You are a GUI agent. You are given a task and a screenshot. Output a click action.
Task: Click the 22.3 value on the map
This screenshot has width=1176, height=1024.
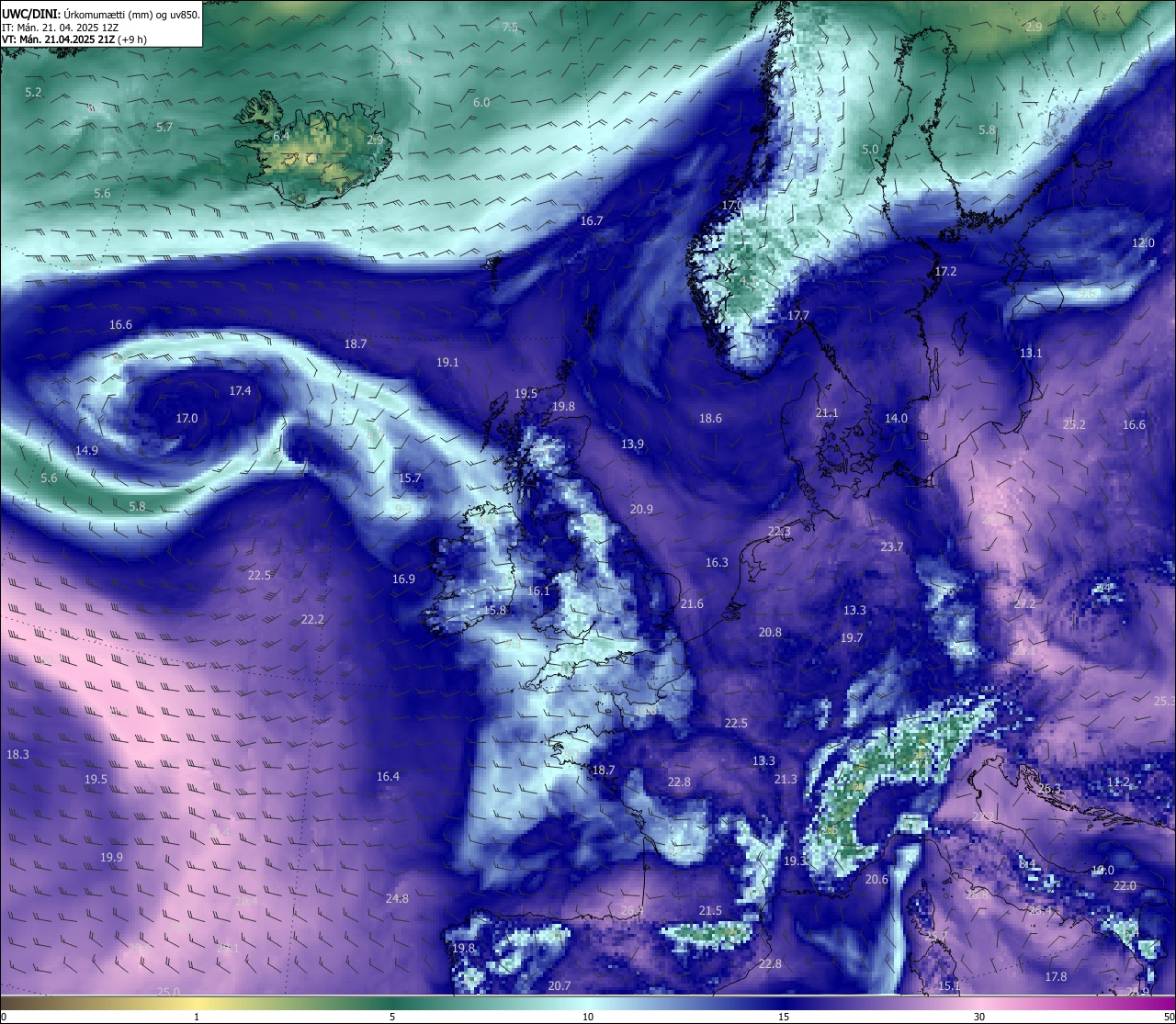779,532
